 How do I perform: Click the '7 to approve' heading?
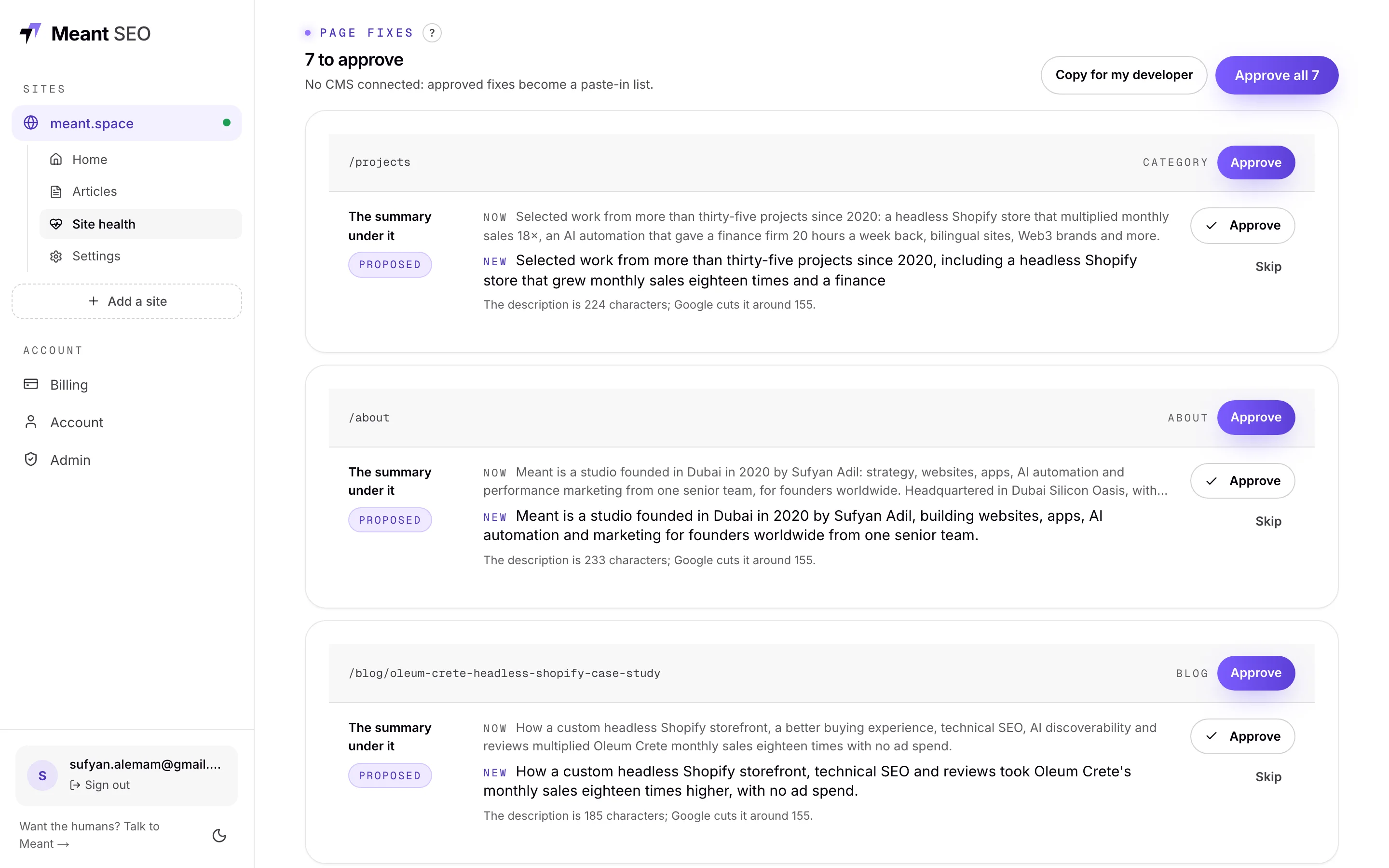[354, 60]
